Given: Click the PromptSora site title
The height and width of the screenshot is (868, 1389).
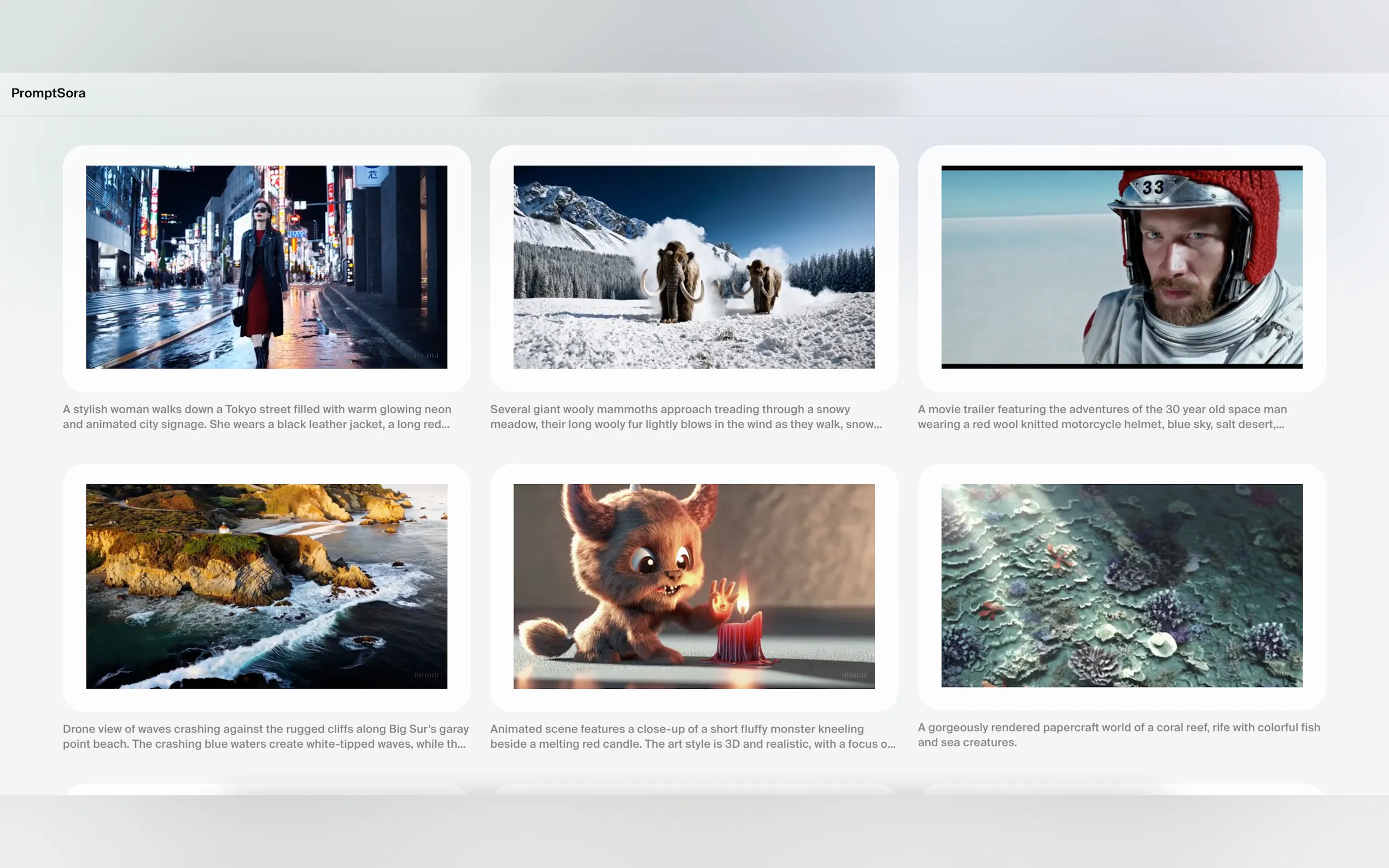Looking at the screenshot, I should pyautogui.click(x=48, y=93).
